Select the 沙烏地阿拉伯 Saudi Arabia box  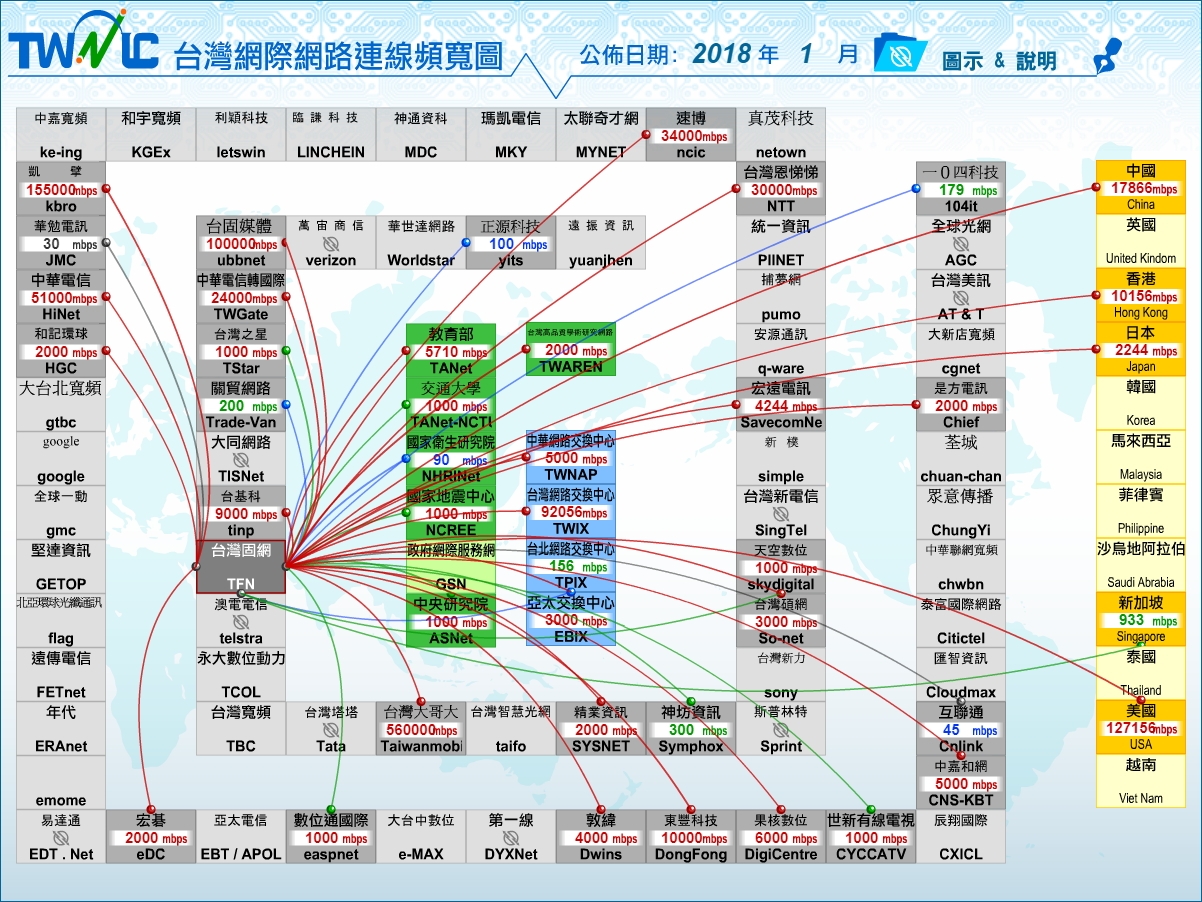(x=1141, y=566)
